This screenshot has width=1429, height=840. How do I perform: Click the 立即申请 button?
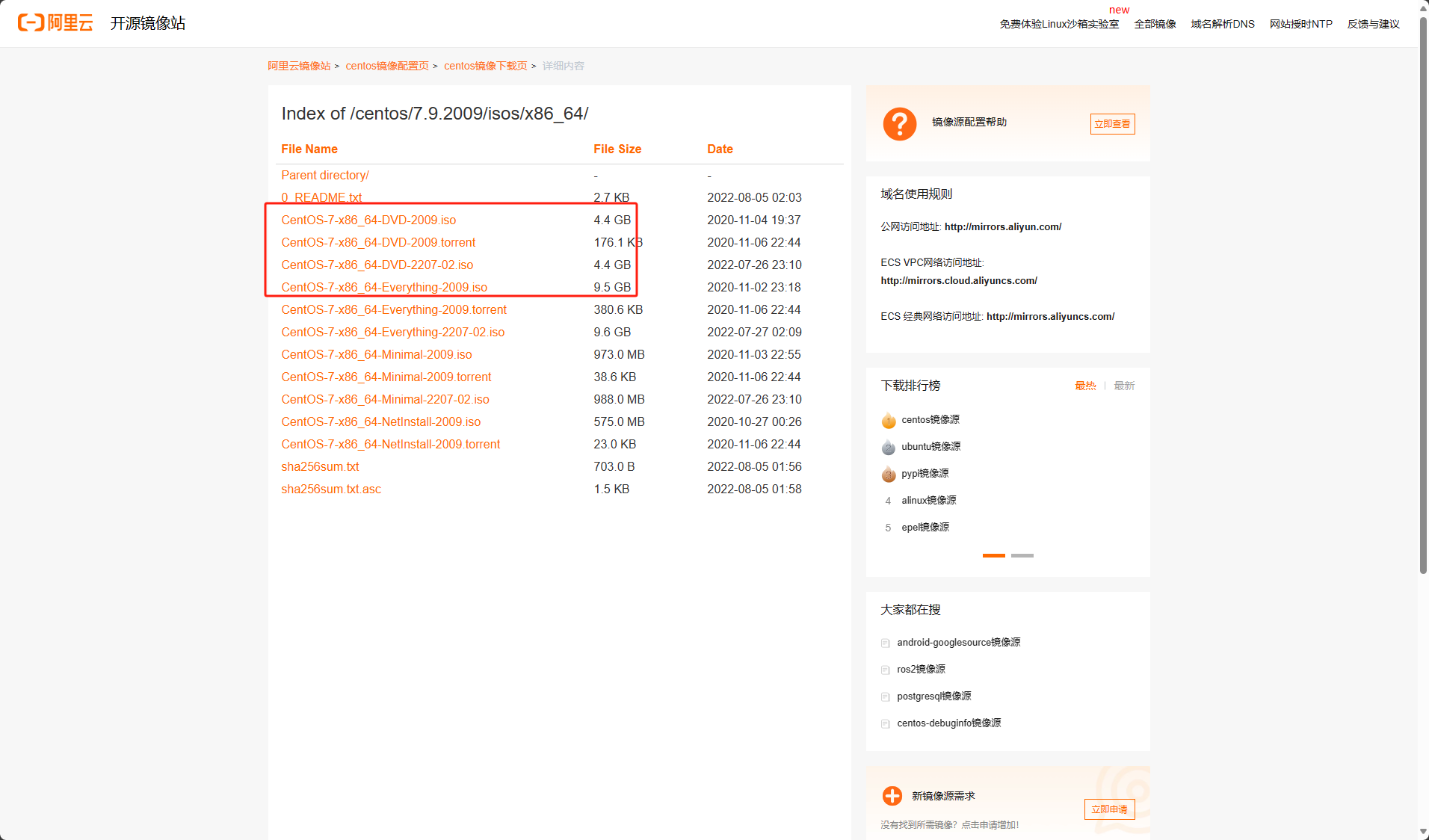tap(1109, 809)
